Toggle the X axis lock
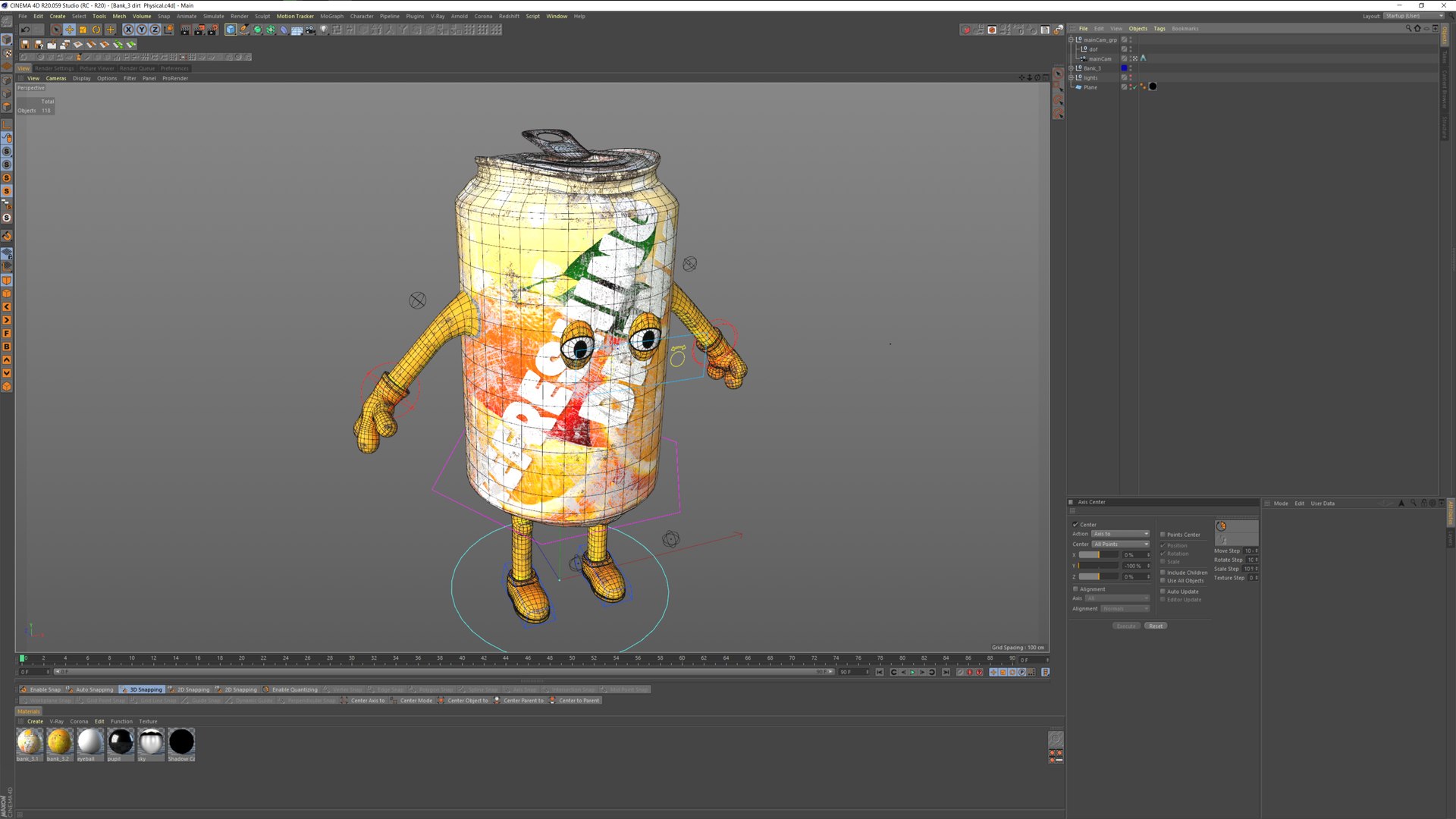The image size is (1456, 819). 128,30
